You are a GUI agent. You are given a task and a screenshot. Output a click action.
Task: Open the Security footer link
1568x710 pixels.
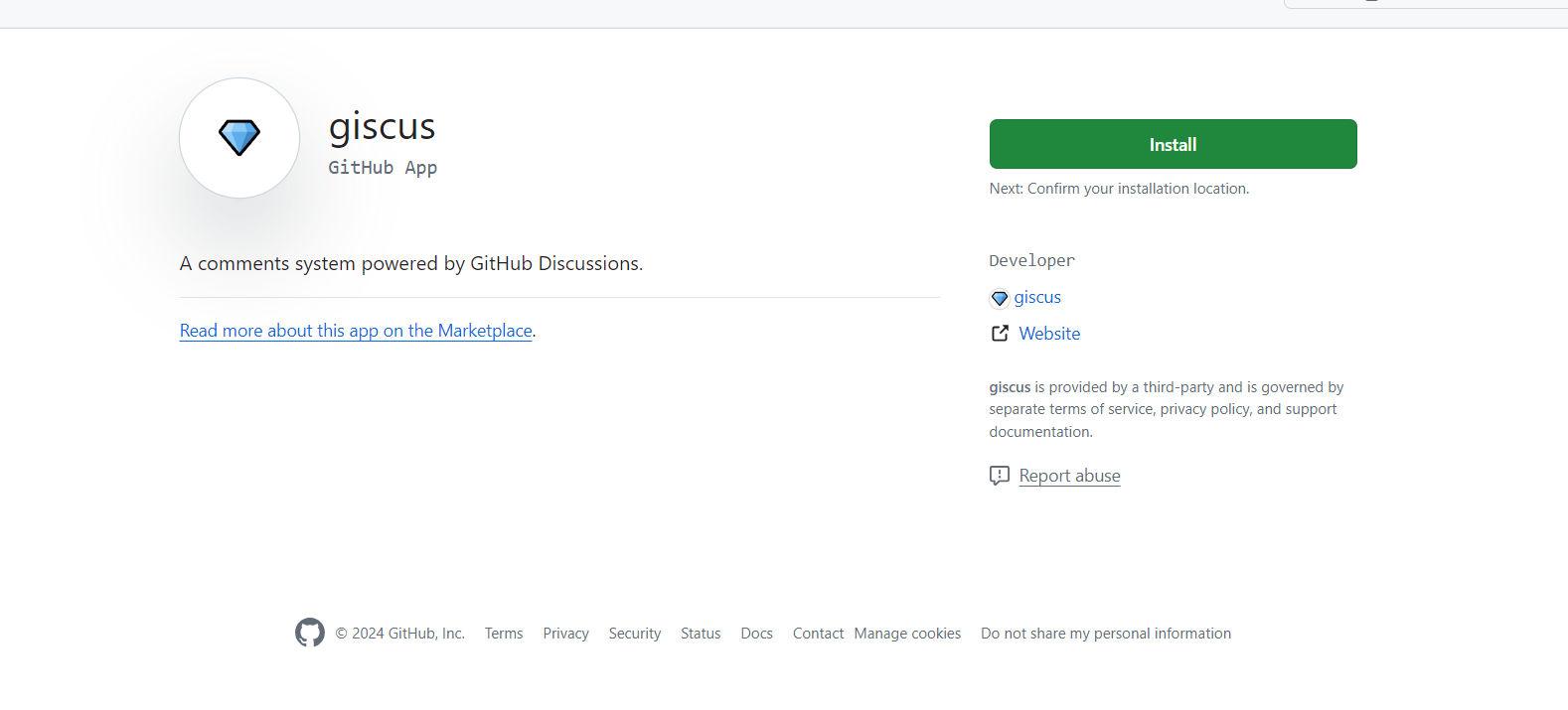[x=635, y=634]
